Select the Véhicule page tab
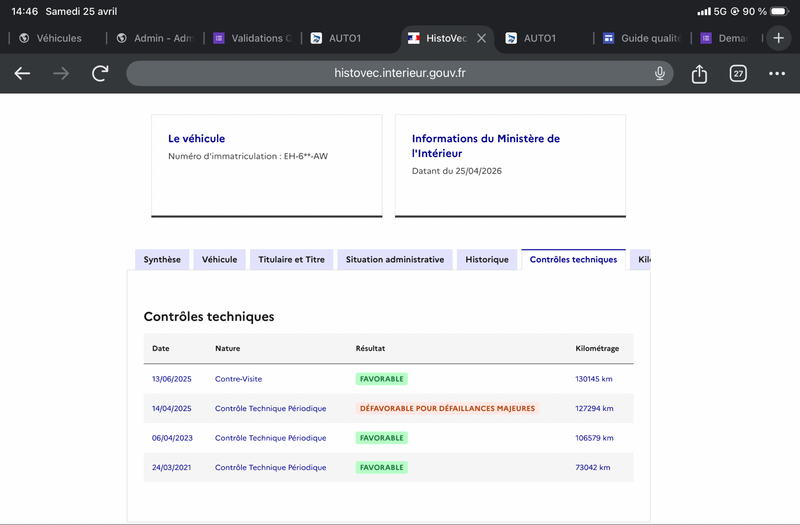 [220, 260]
